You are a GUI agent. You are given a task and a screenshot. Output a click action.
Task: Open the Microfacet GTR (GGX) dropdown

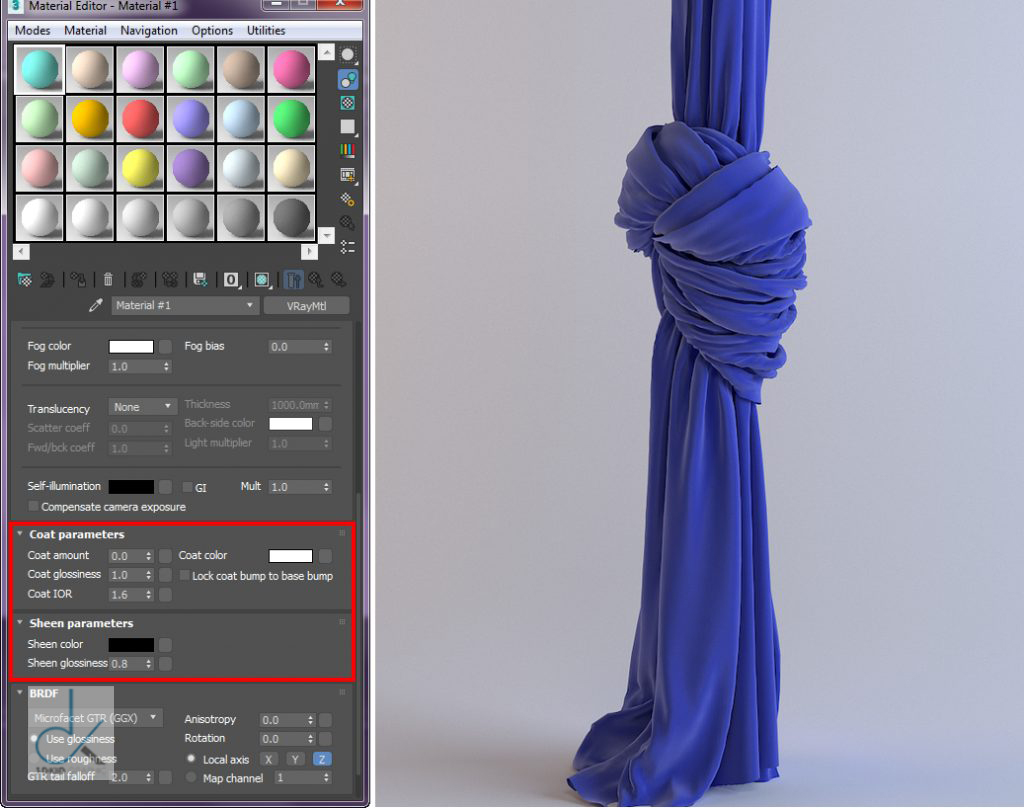pyautogui.click(x=95, y=718)
